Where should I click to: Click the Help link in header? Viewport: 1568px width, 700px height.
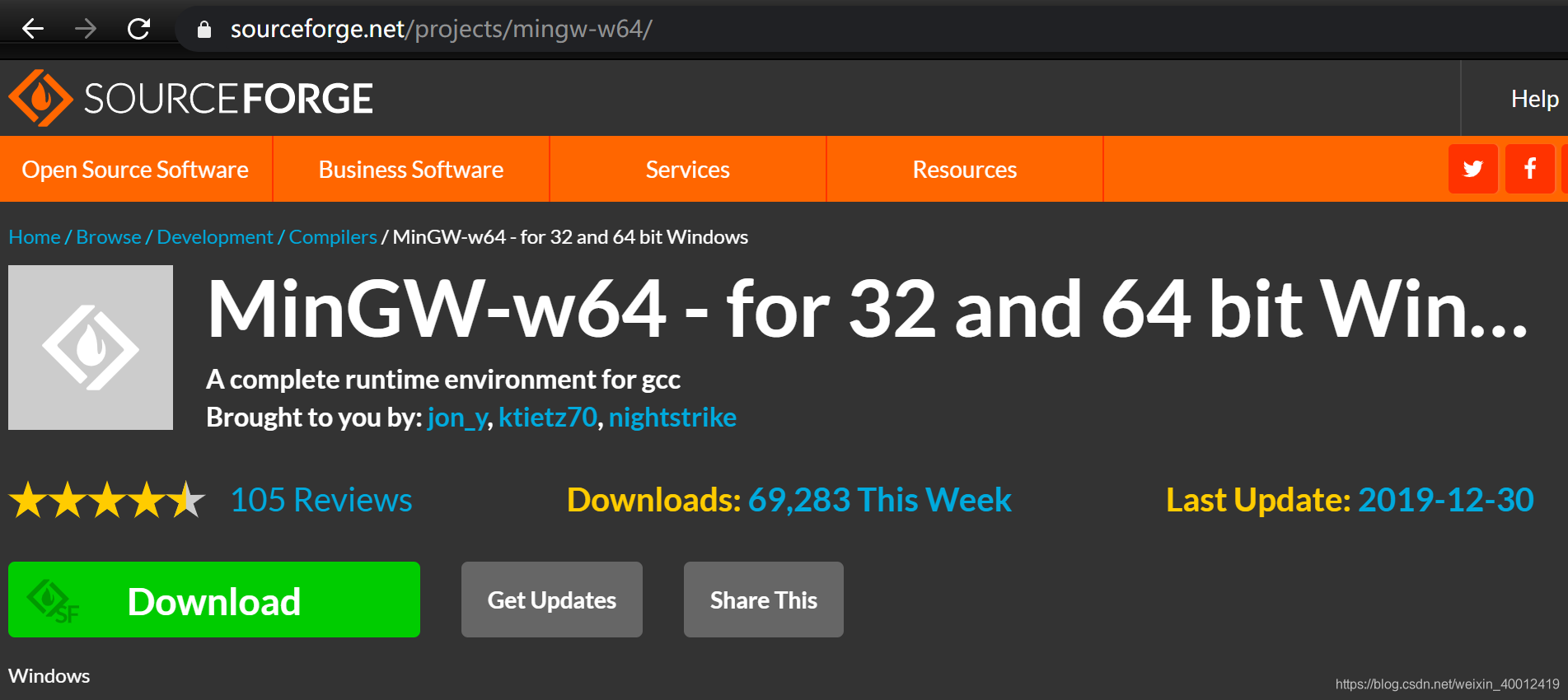tap(1534, 99)
